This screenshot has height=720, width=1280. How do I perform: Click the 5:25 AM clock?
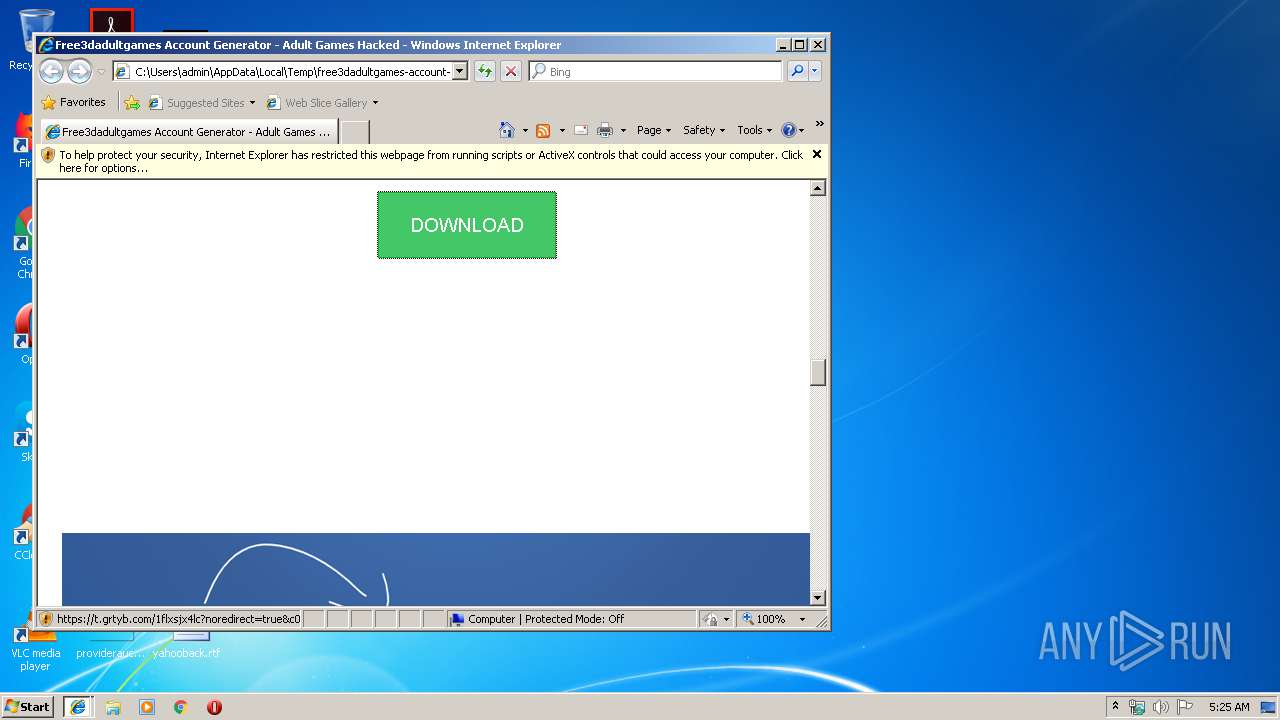pos(1229,707)
